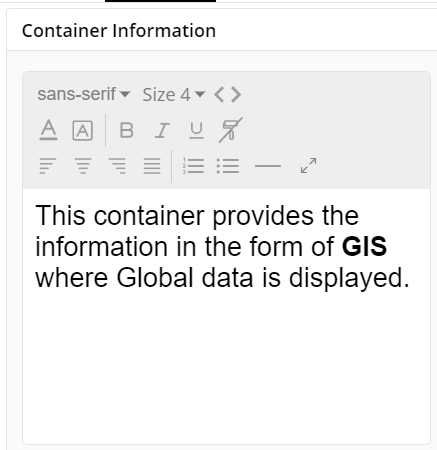Expand editor to fullscreen
Image resolution: width=437 pixels, height=450 pixels.
pyautogui.click(x=308, y=166)
